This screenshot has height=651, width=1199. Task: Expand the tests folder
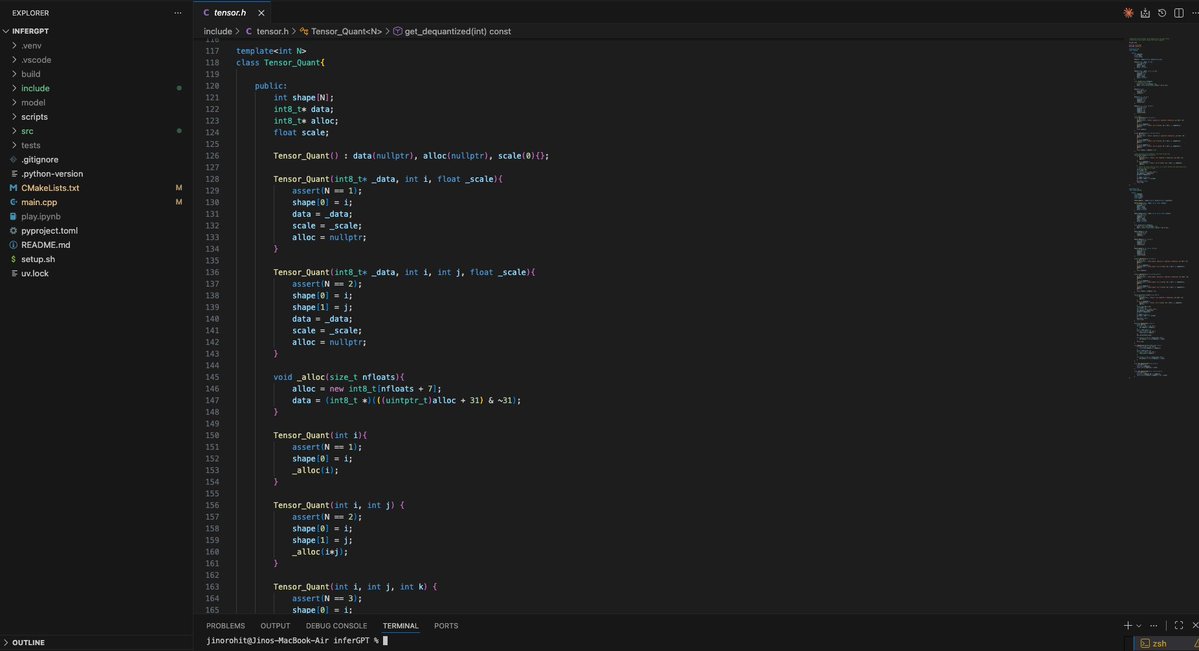(x=31, y=145)
